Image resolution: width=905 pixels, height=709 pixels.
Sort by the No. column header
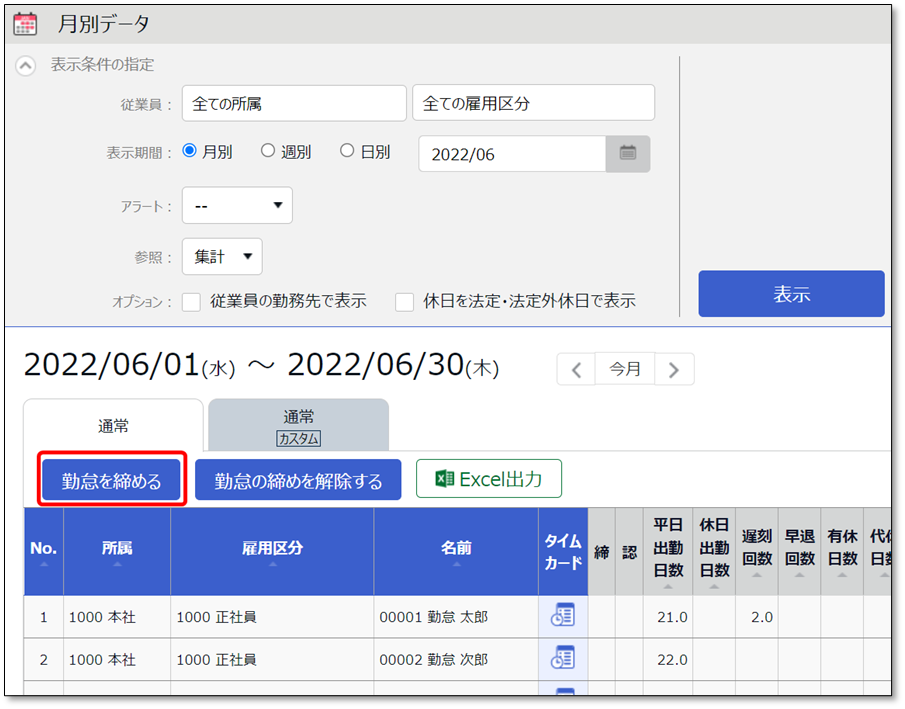[x=43, y=551]
